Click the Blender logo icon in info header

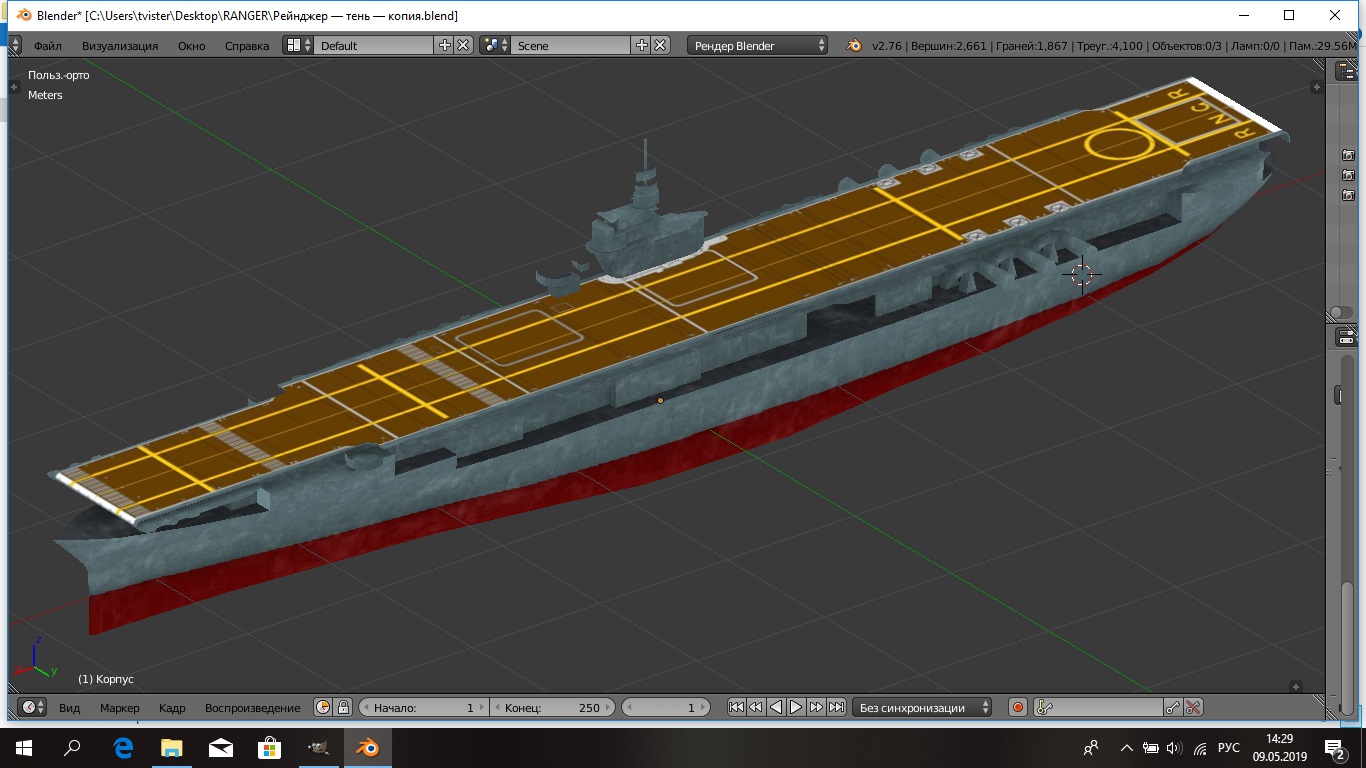coord(854,45)
